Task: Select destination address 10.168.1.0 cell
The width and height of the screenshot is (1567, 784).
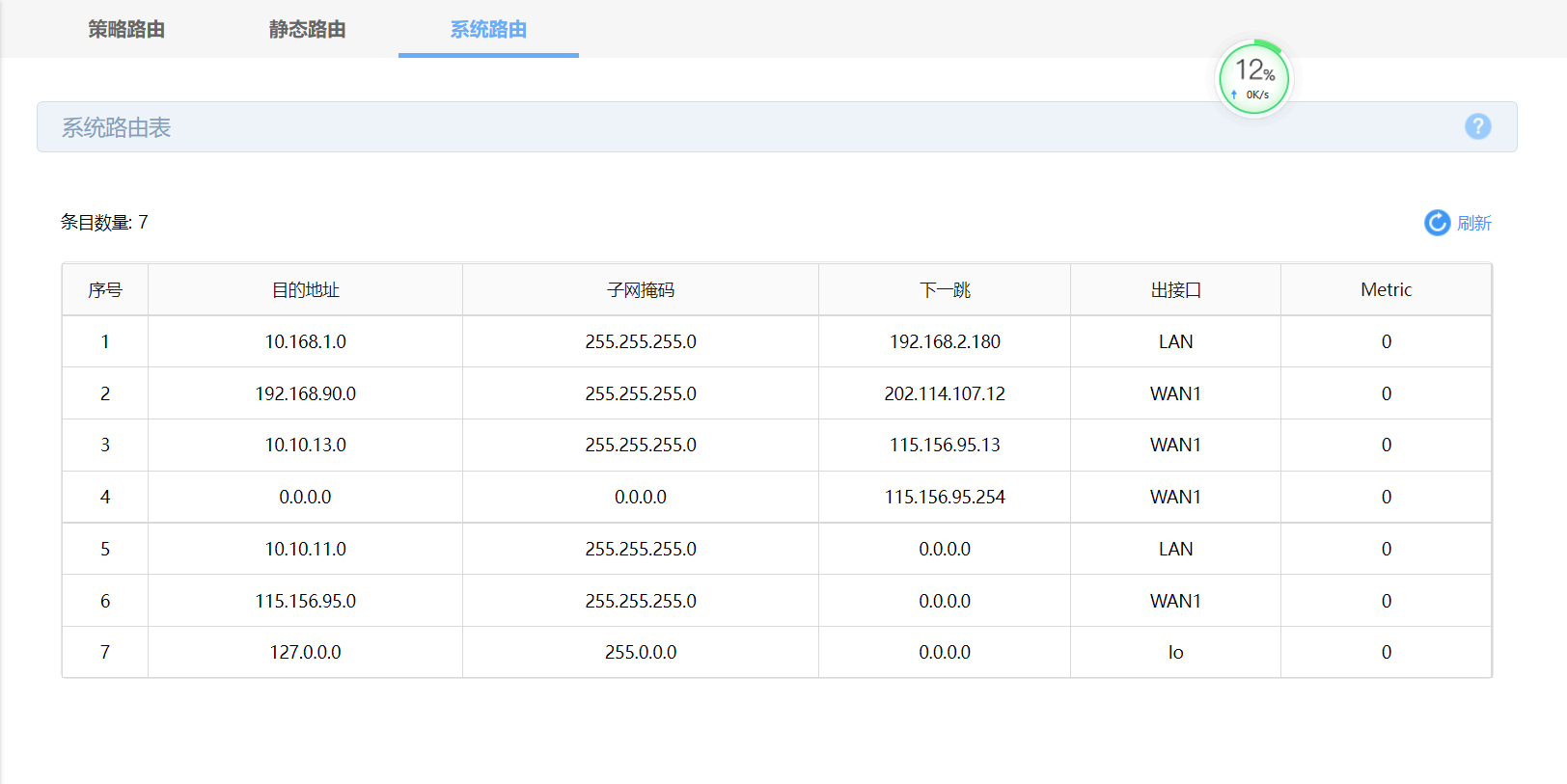Action: (305, 341)
